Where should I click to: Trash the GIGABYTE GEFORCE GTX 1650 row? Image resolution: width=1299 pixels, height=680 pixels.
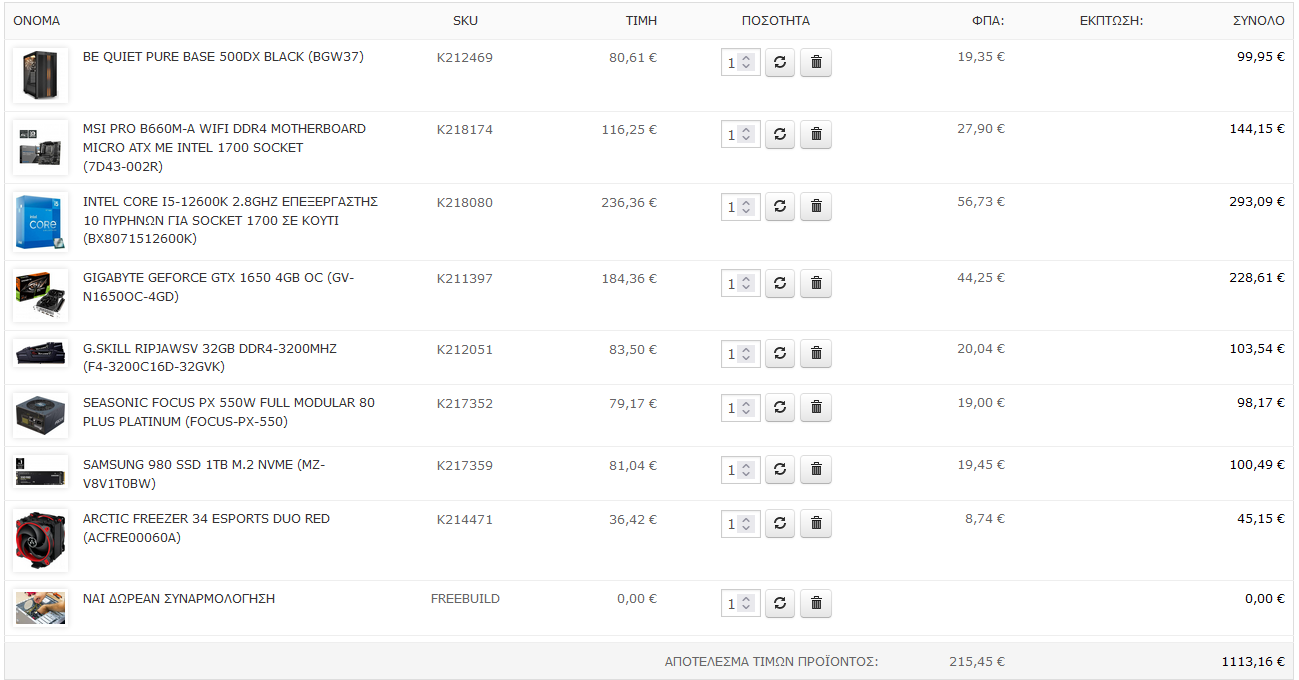pos(816,284)
